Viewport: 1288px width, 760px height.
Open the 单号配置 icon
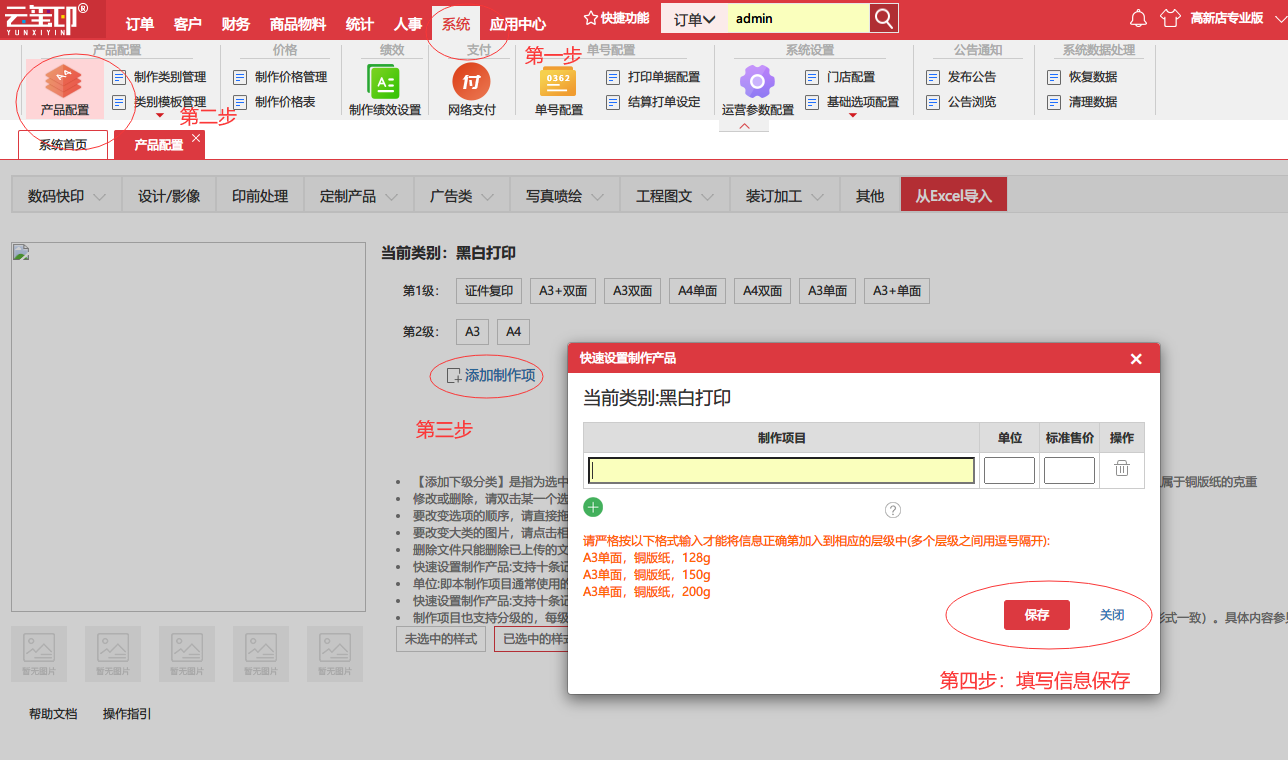(x=558, y=81)
